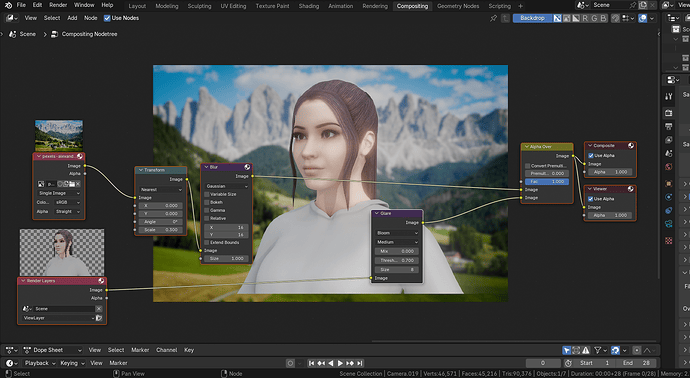The width and height of the screenshot is (690, 378).
Task: Open the Gaussian filter type dropdown
Action: point(226,186)
